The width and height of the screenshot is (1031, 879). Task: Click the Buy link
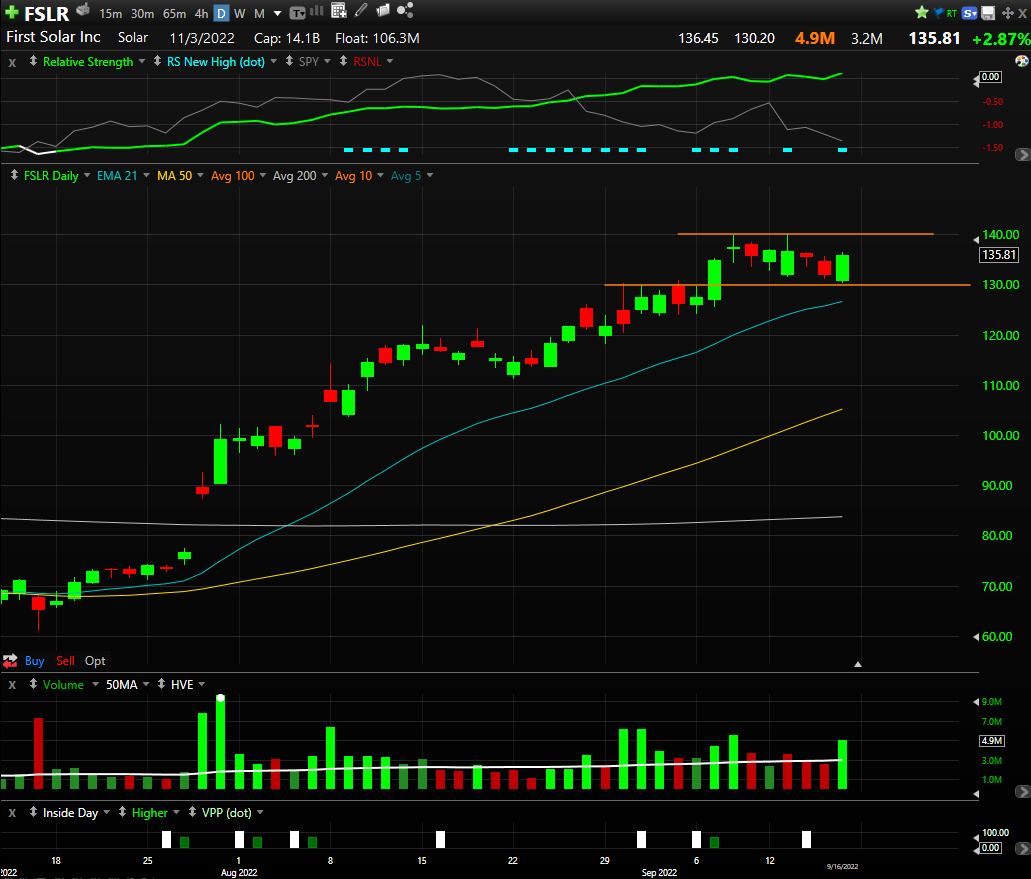pos(34,661)
